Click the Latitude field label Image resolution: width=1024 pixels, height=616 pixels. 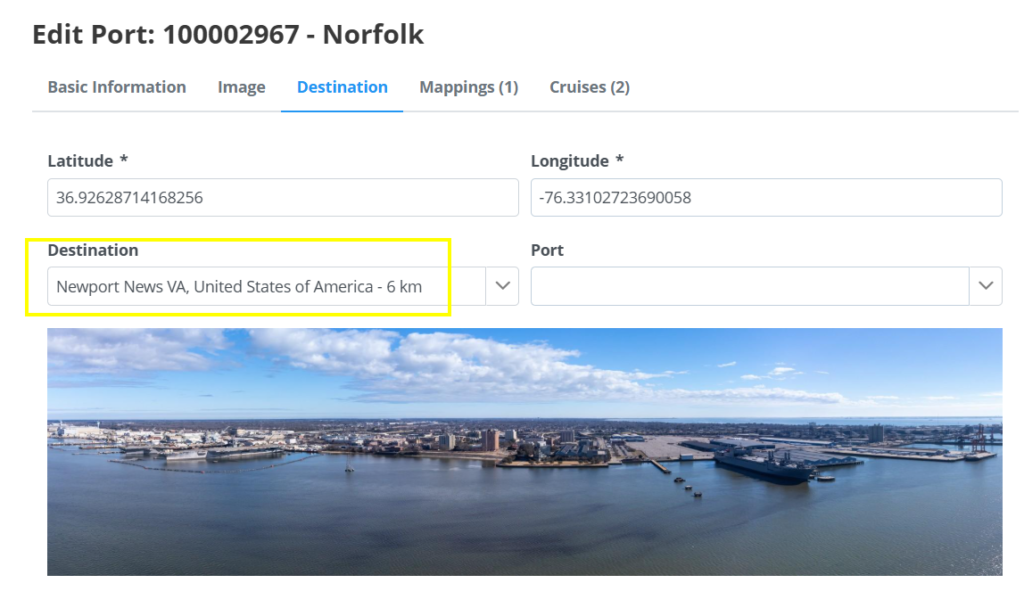[80, 161]
